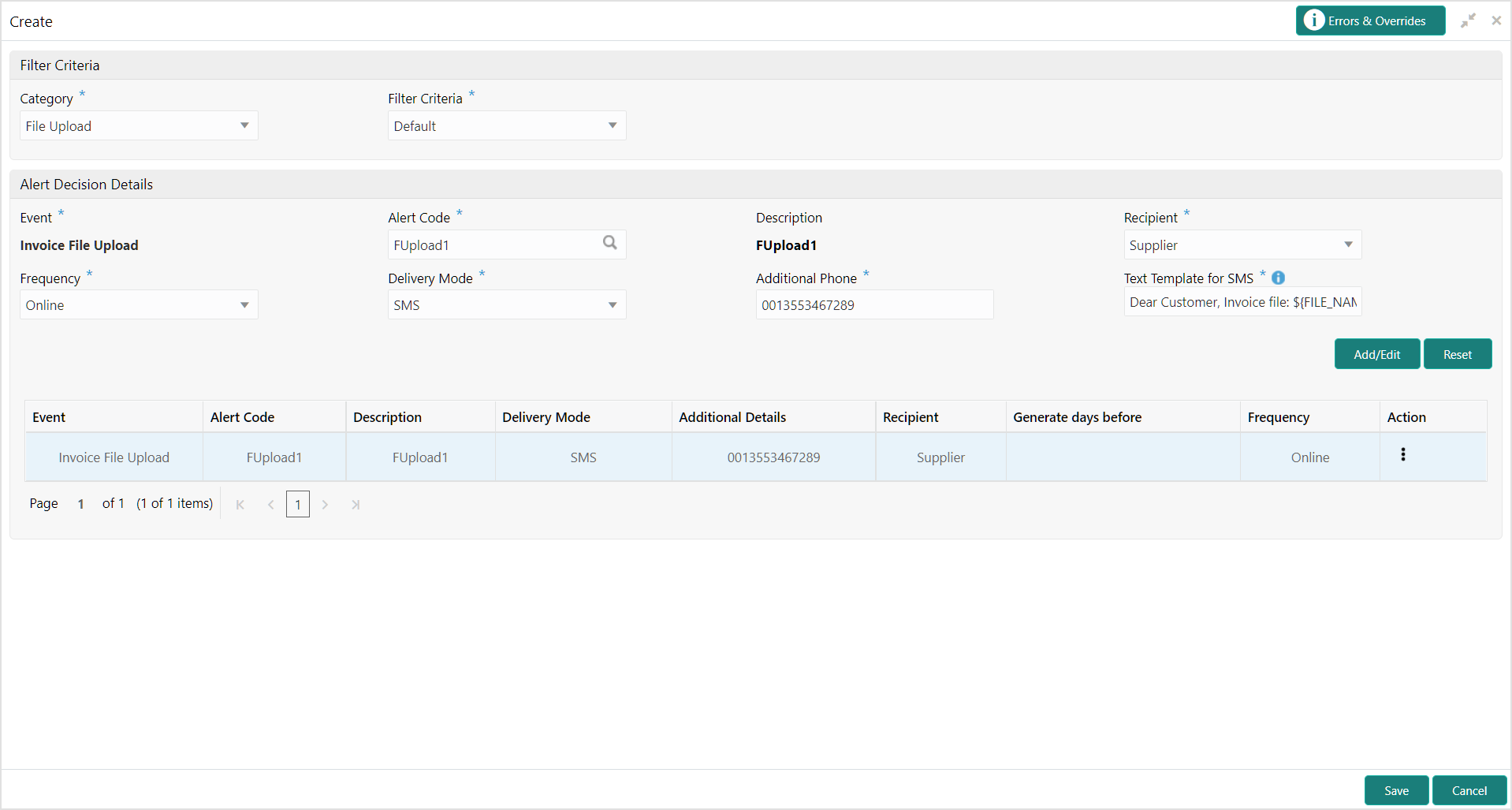Screen dimensions: 1512x810
Task: Go to previous page of results
Action: point(270,505)
